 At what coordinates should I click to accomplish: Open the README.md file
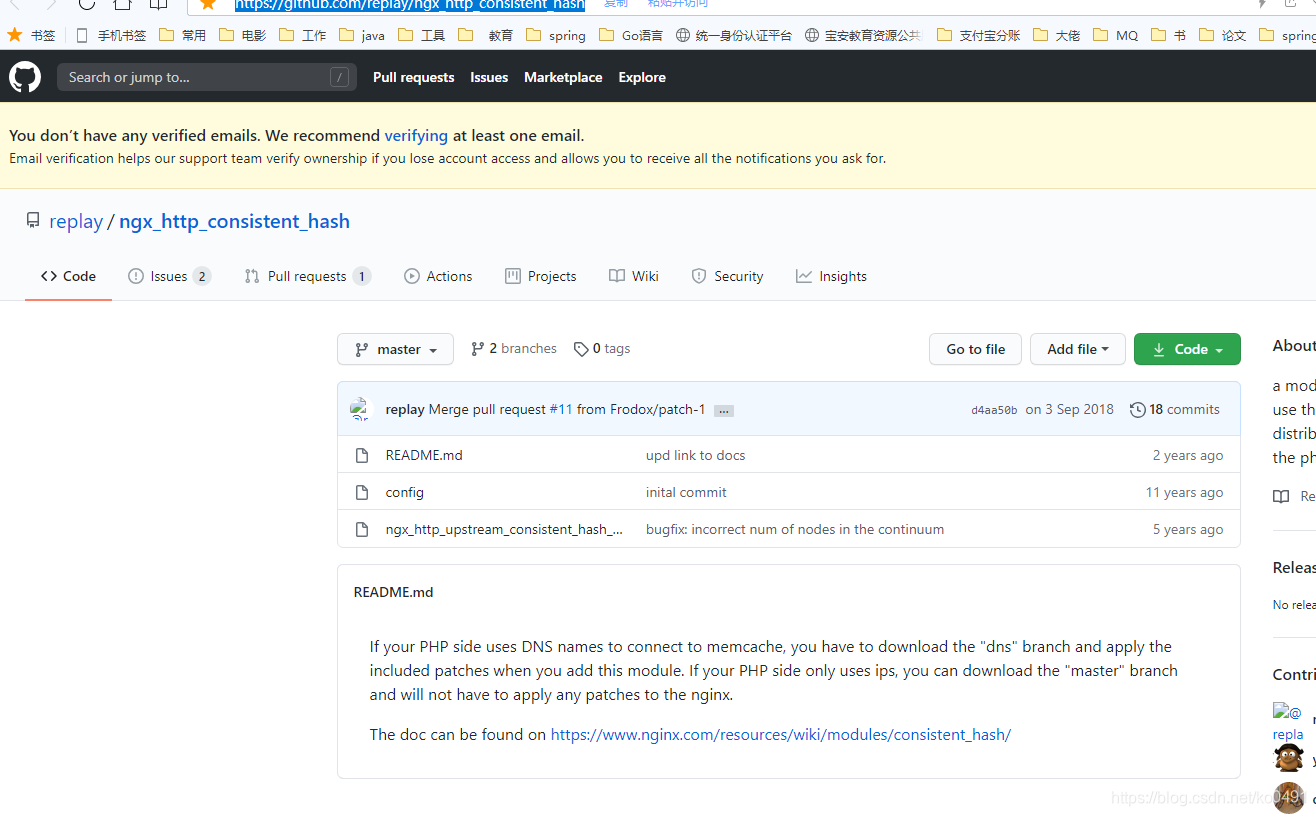click(424, 455)
